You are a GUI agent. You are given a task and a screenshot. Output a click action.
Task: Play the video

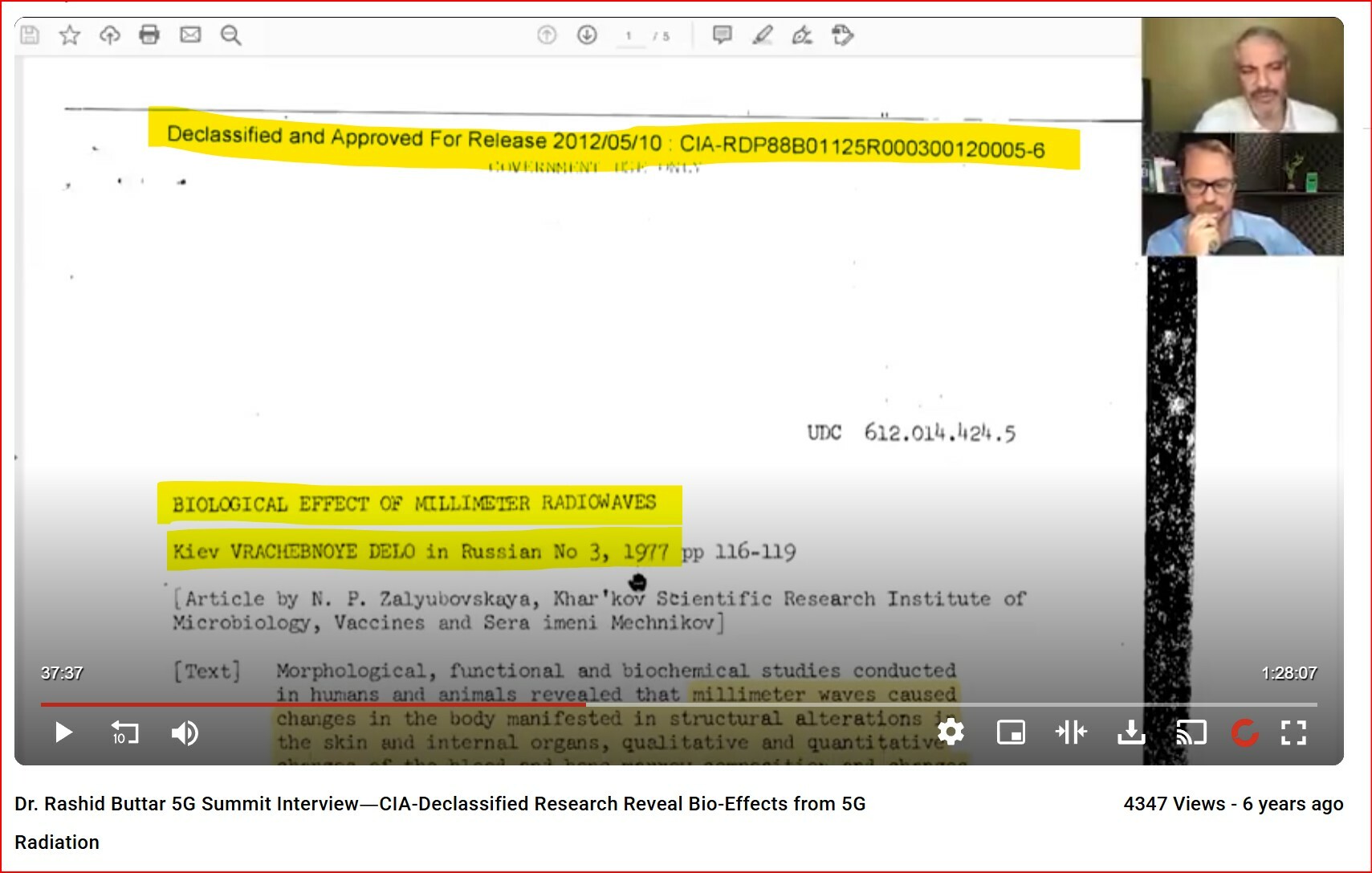[x=63, y=732]
